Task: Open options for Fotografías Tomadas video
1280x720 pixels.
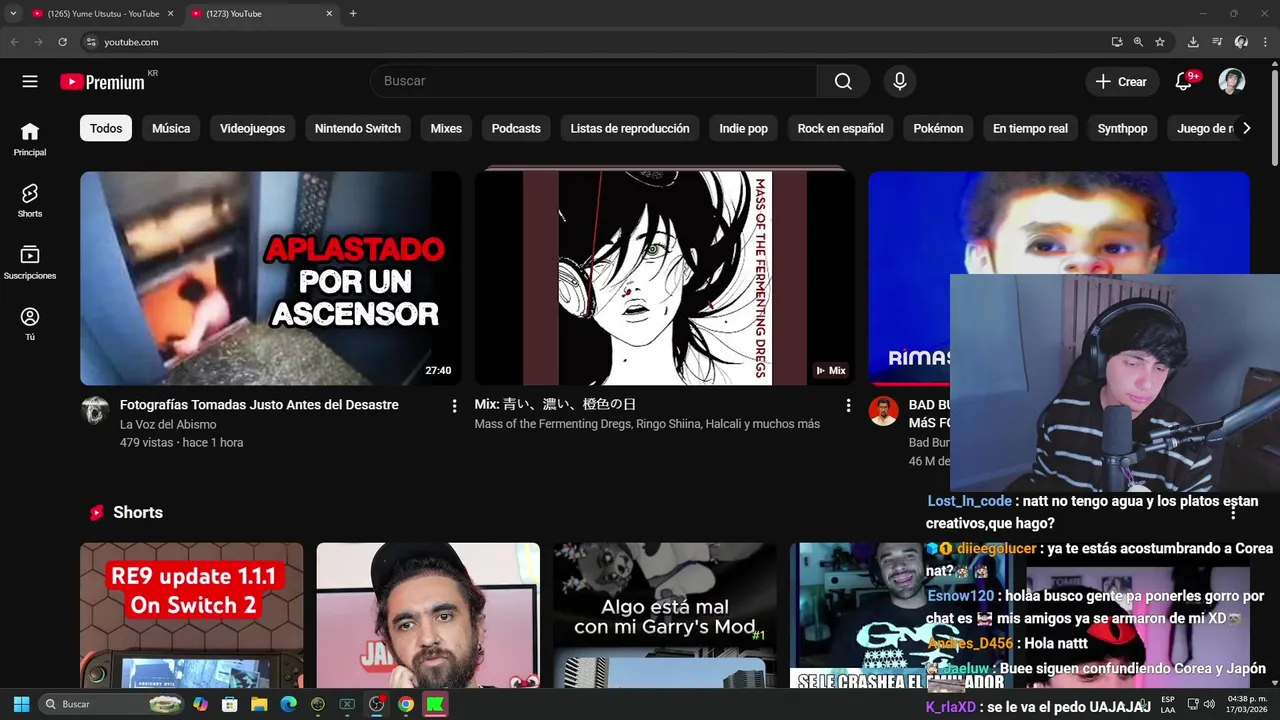Action: click(x=454, y=405)
